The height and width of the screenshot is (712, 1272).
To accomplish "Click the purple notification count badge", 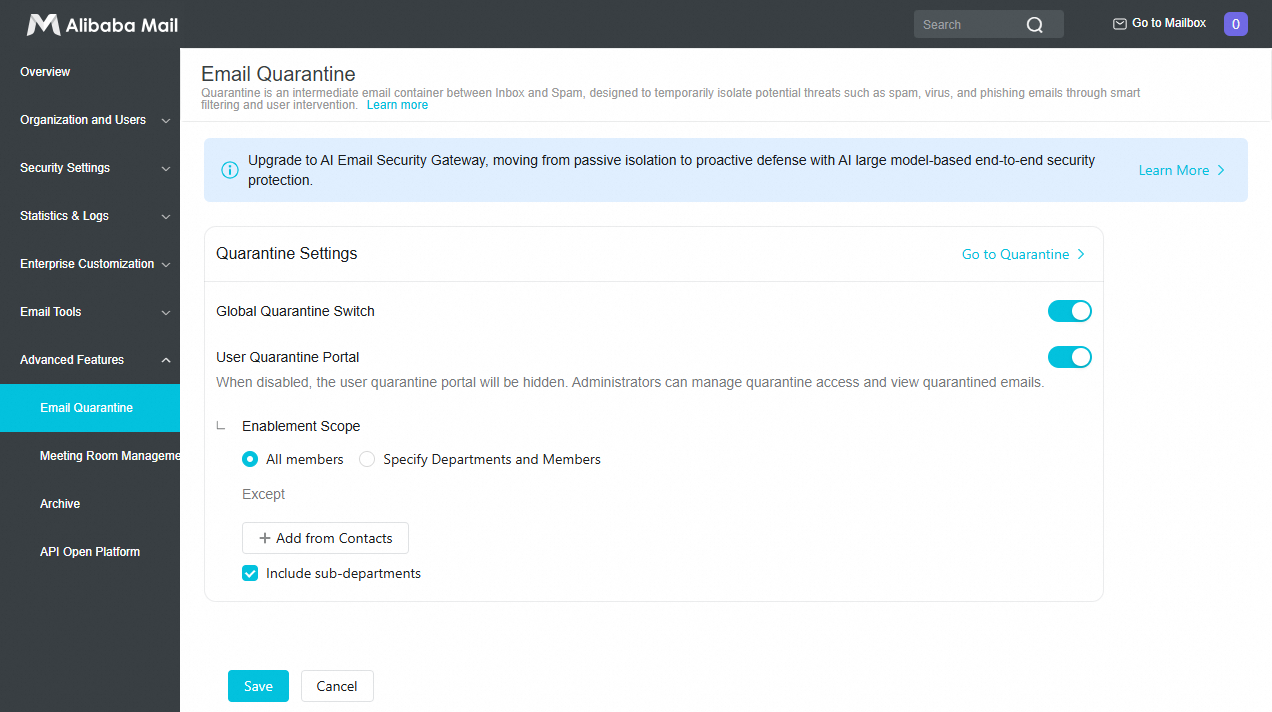I will [1236, 24].
